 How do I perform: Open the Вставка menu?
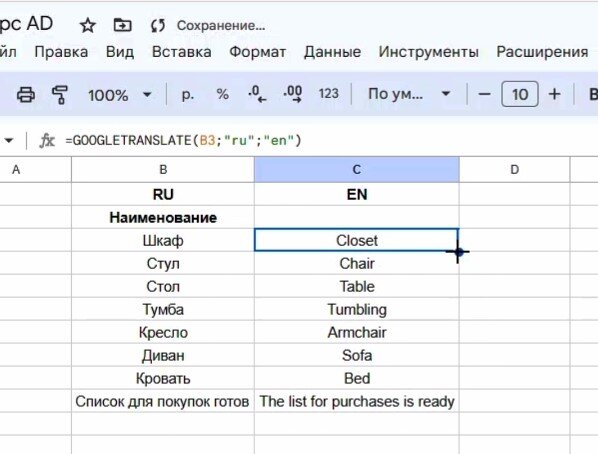[182, 52]
